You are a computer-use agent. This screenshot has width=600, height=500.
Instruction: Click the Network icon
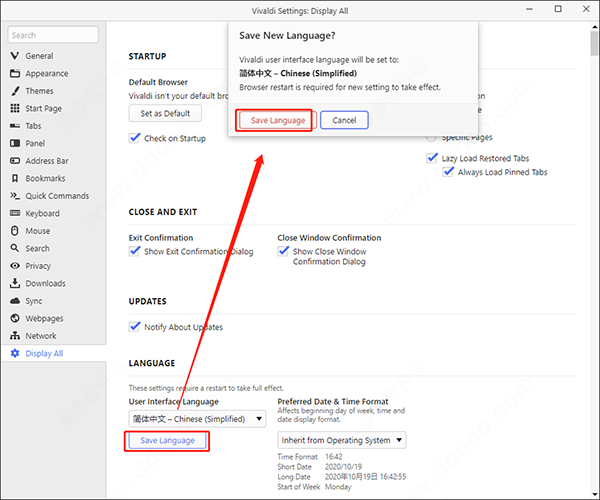(15, 336)
